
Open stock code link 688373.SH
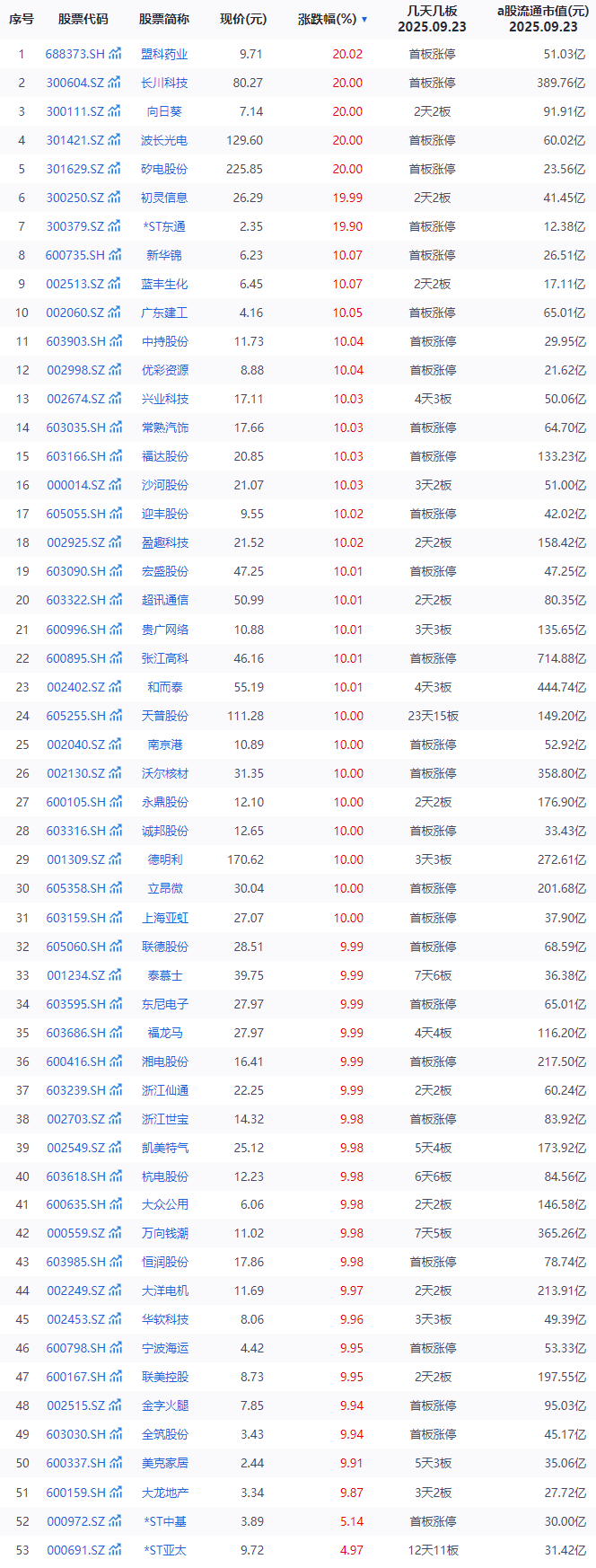(x=75, y=54)
